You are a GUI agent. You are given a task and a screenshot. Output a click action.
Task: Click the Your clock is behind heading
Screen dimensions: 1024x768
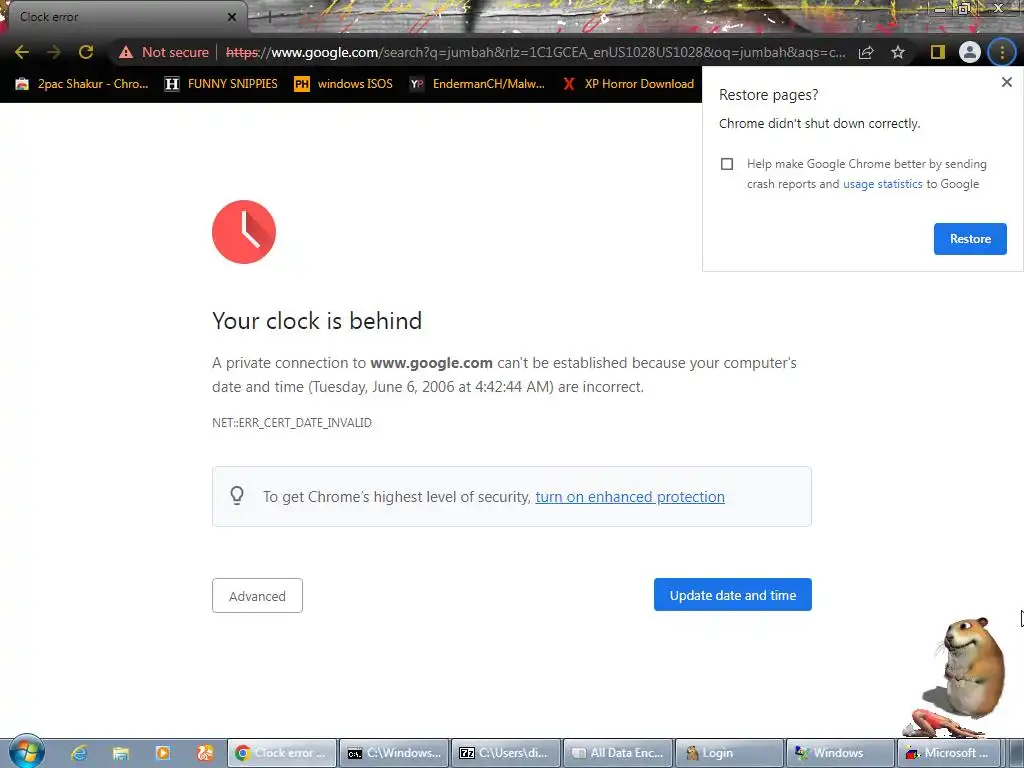coord(317,321)
